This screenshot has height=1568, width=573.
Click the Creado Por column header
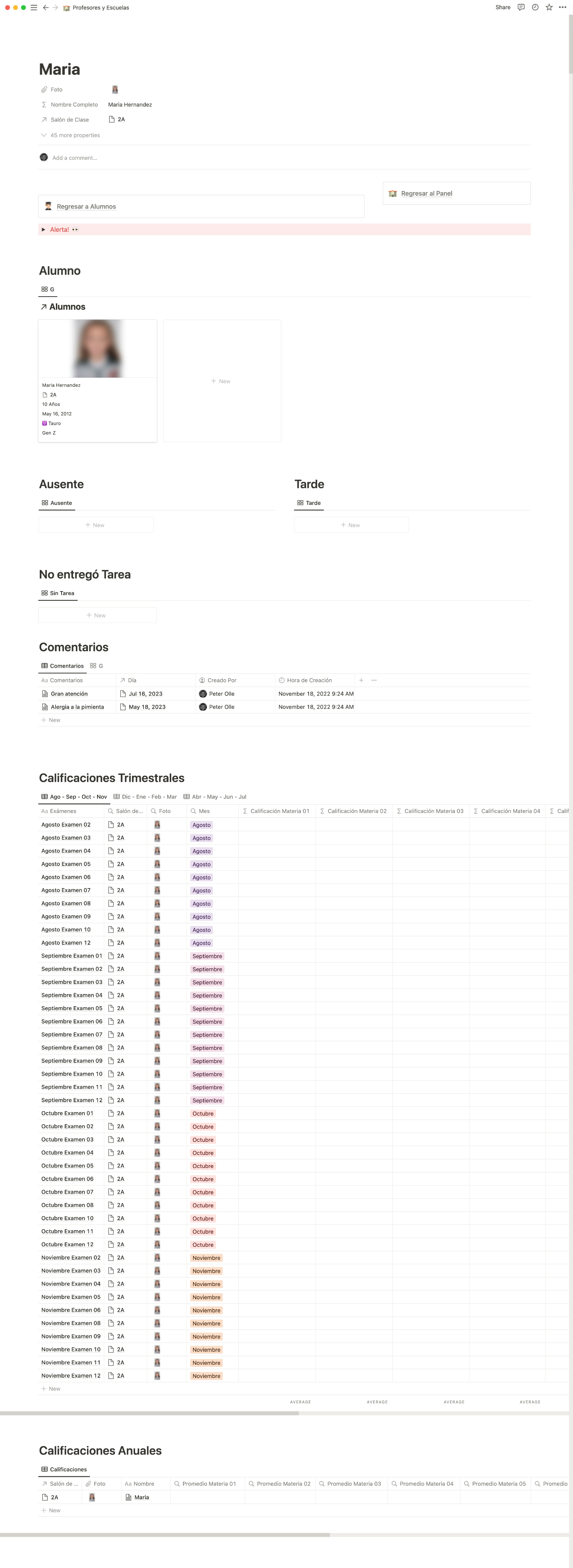tap(235, 680)
